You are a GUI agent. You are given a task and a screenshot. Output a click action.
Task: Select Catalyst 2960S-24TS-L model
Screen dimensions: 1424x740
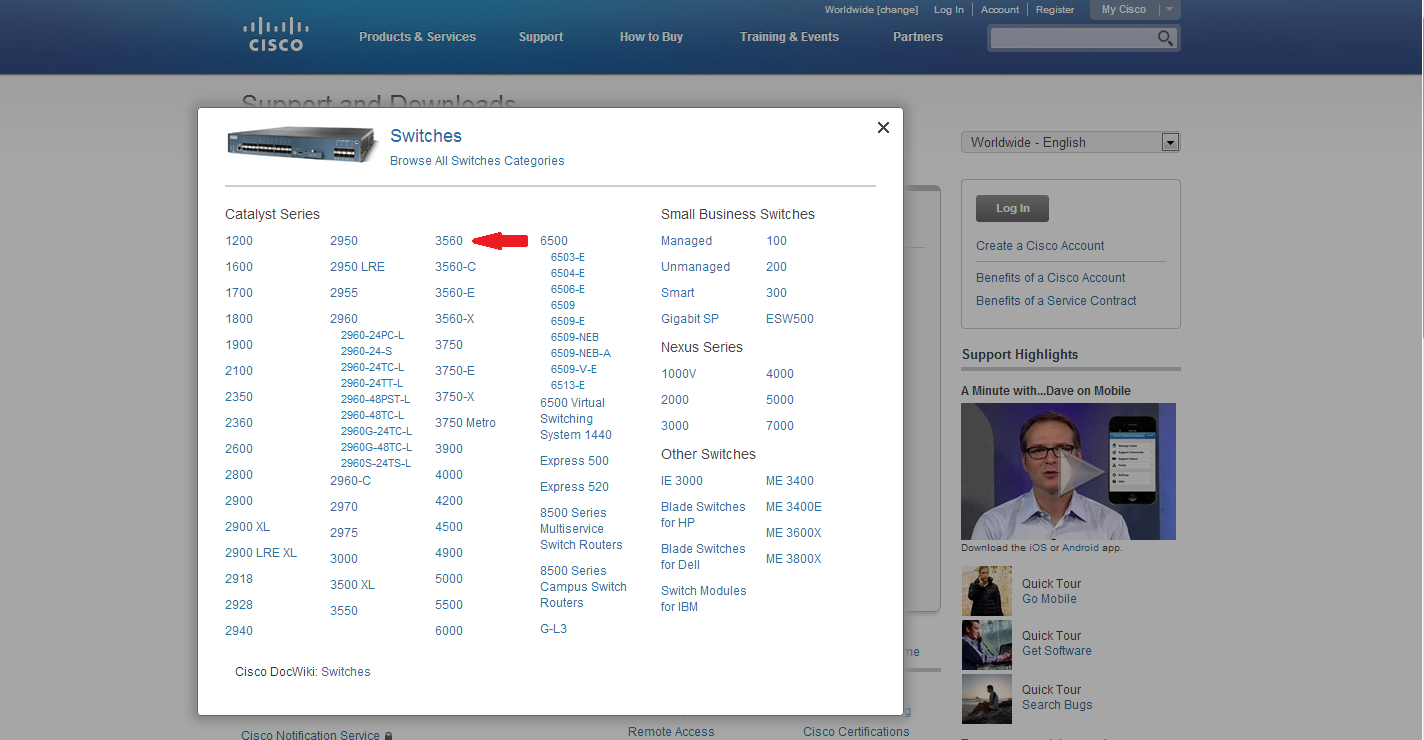point(376,463)
